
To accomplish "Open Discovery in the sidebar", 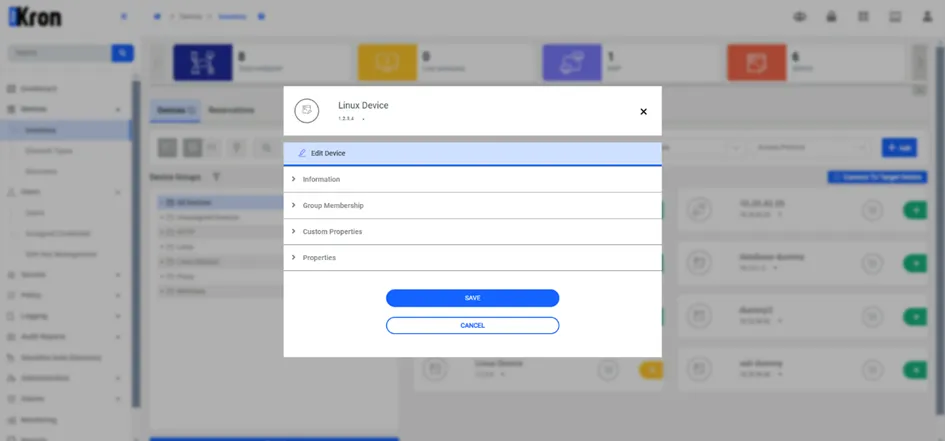I will tap(41, 171).
